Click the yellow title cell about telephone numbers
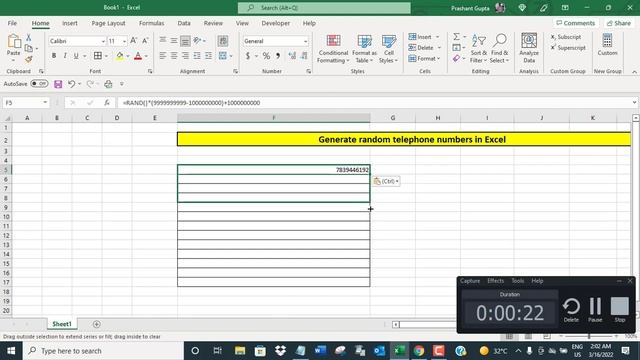The width and height of the screenshot is (640, 360). pyautogui.click(x=404, y=140)
